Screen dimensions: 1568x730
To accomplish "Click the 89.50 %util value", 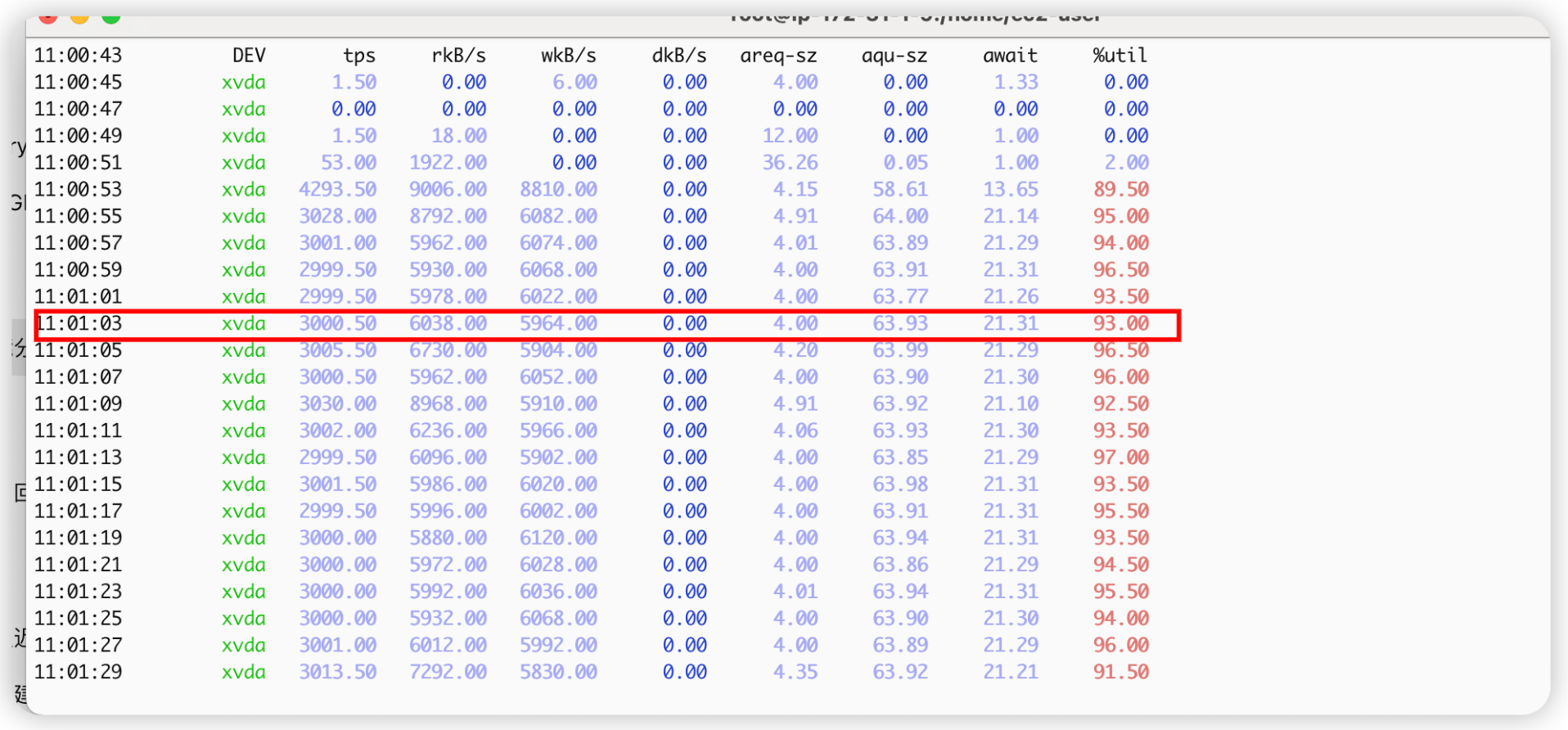I will pyautogui.click(x=1120, y=190).
